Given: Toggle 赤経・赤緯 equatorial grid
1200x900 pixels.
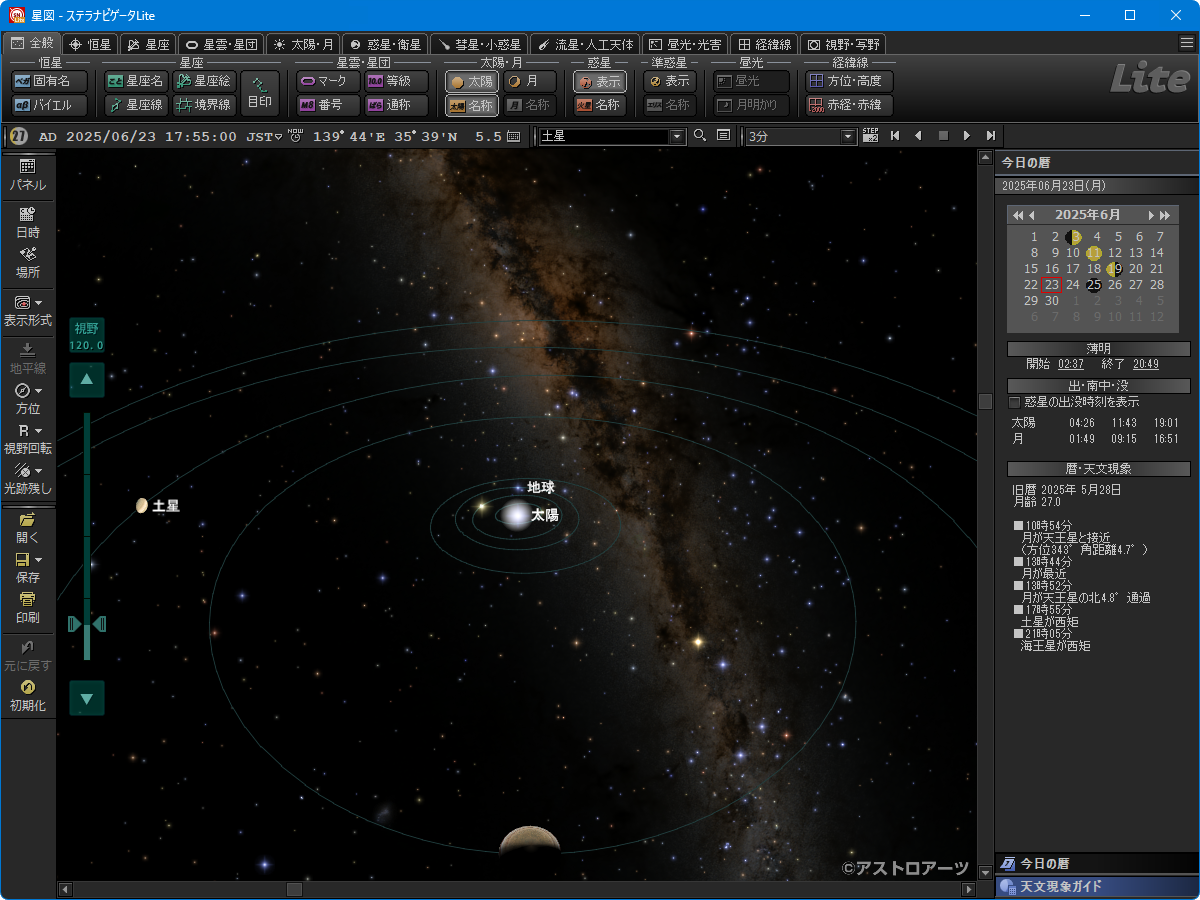Looking at the screenshot, I should [849, 105].
